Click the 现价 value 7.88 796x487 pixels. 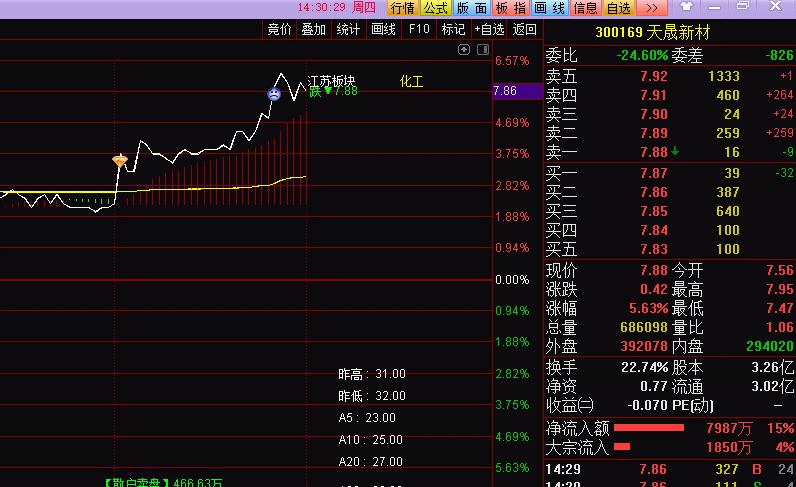click(654, 270)
